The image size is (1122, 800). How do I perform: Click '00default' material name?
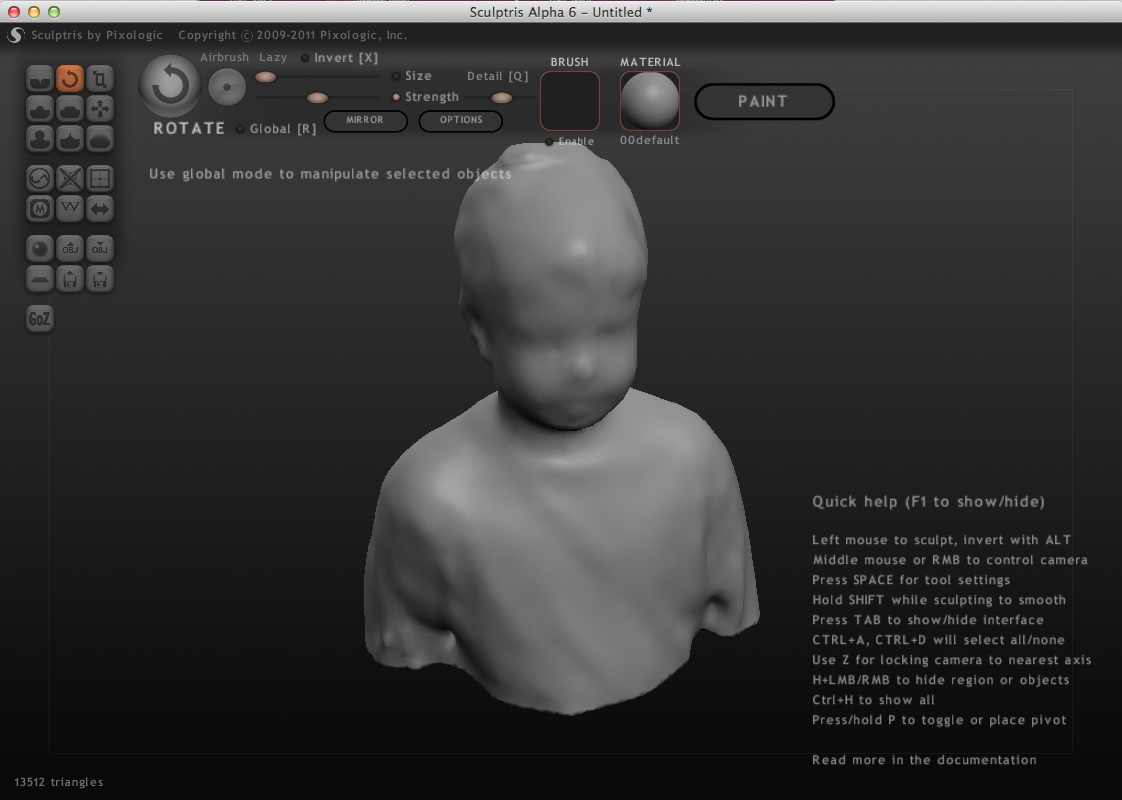pos(650,140)
